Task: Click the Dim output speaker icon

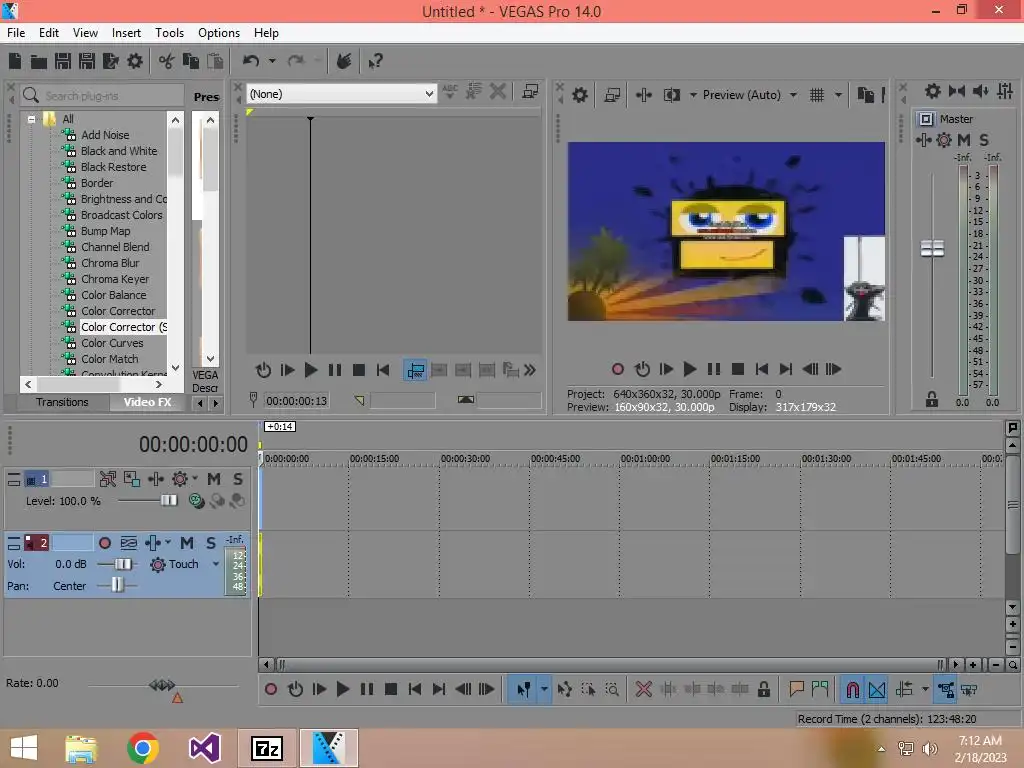Action: pyautogui.click(x=980, y=91)
